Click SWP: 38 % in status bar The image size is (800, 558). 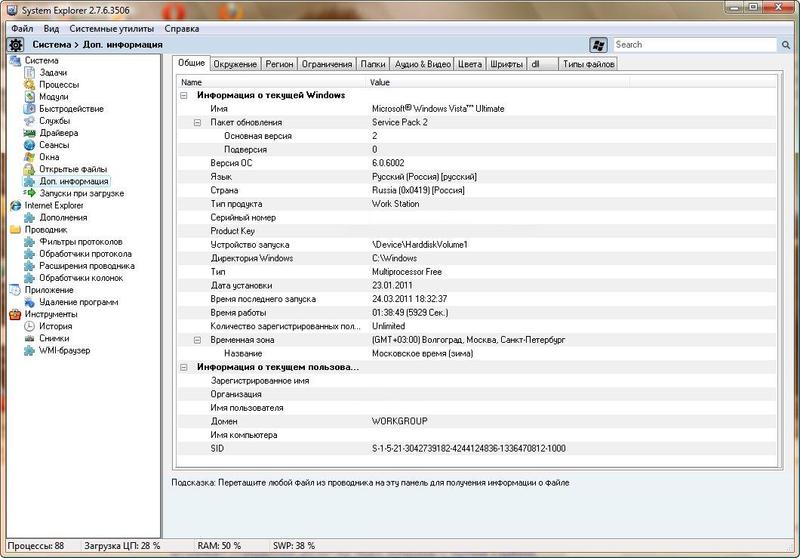(294, 546)
